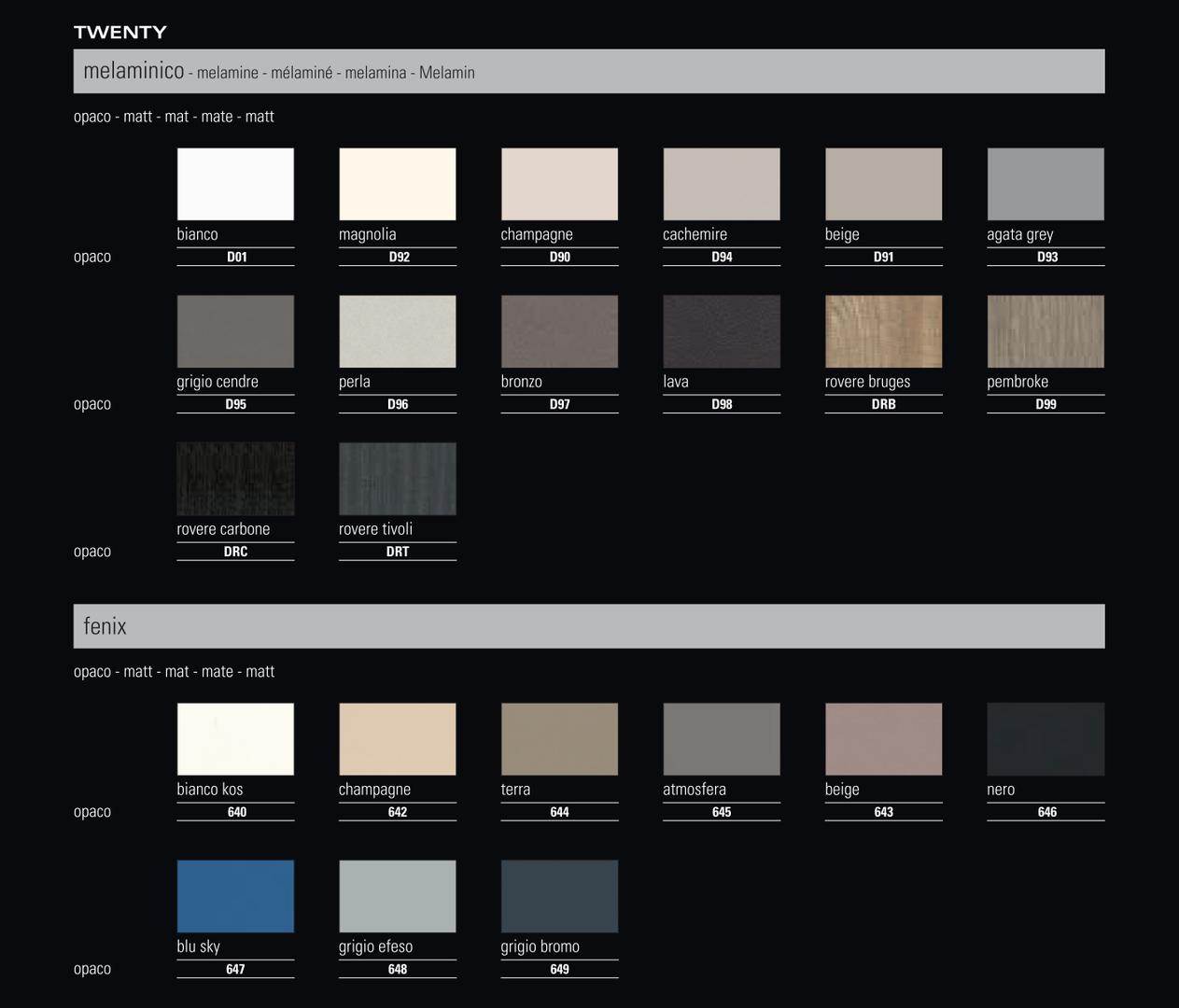Image resolution: width=1179 pixels, height=1008 pixels.
Task: Click the 'grigio efeso' name text
Action: pyautogui.click(x=375, y=946)
